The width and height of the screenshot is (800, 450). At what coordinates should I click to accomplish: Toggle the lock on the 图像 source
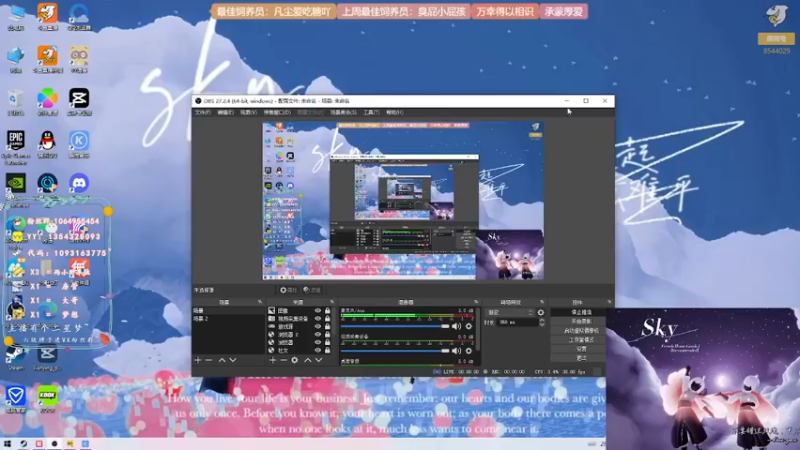pyautogui.click(x=328, y=311)
